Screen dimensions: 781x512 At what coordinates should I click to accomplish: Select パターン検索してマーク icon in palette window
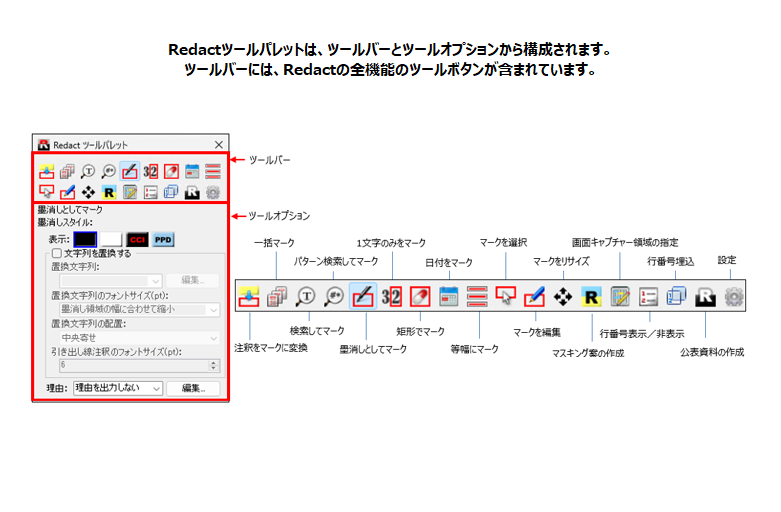109,172
